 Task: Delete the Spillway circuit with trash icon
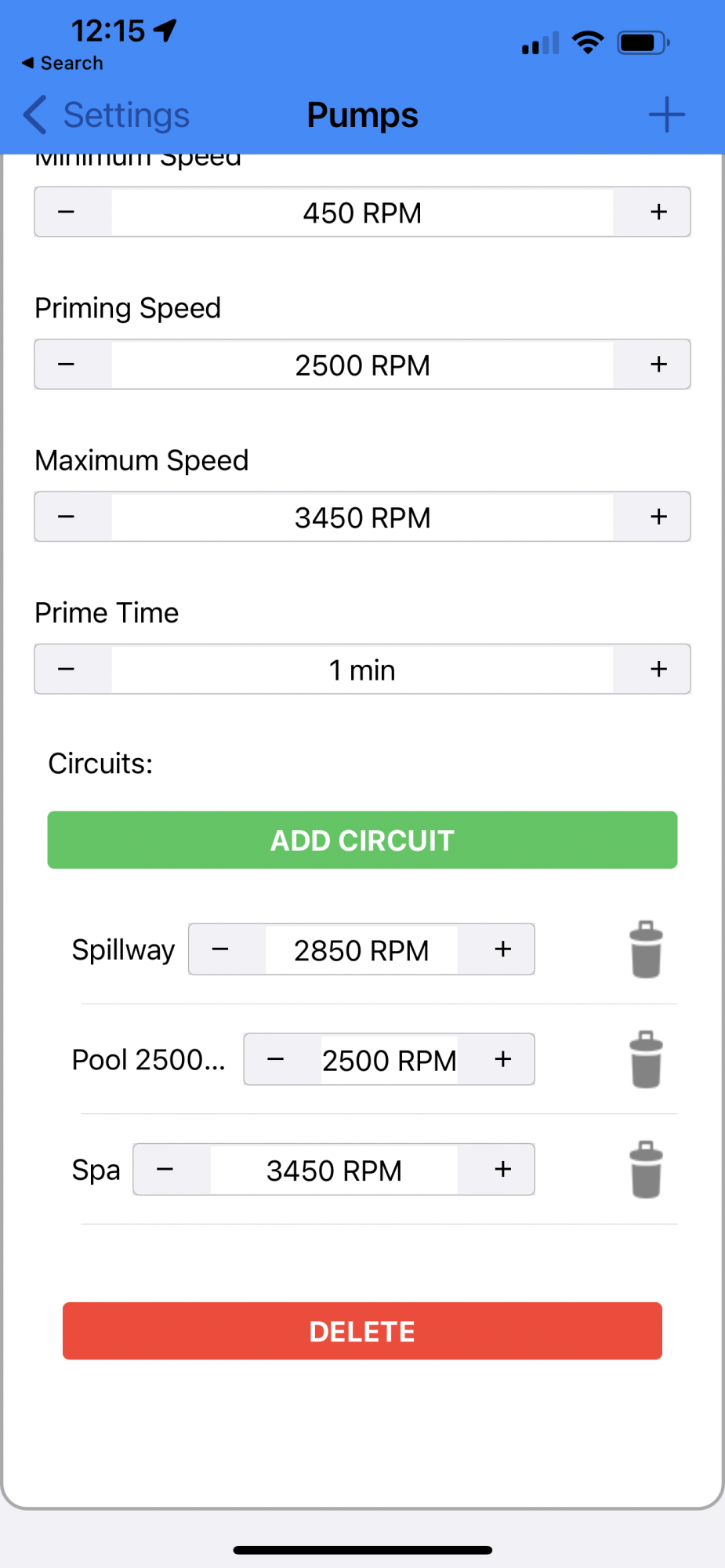coord(646,949)
